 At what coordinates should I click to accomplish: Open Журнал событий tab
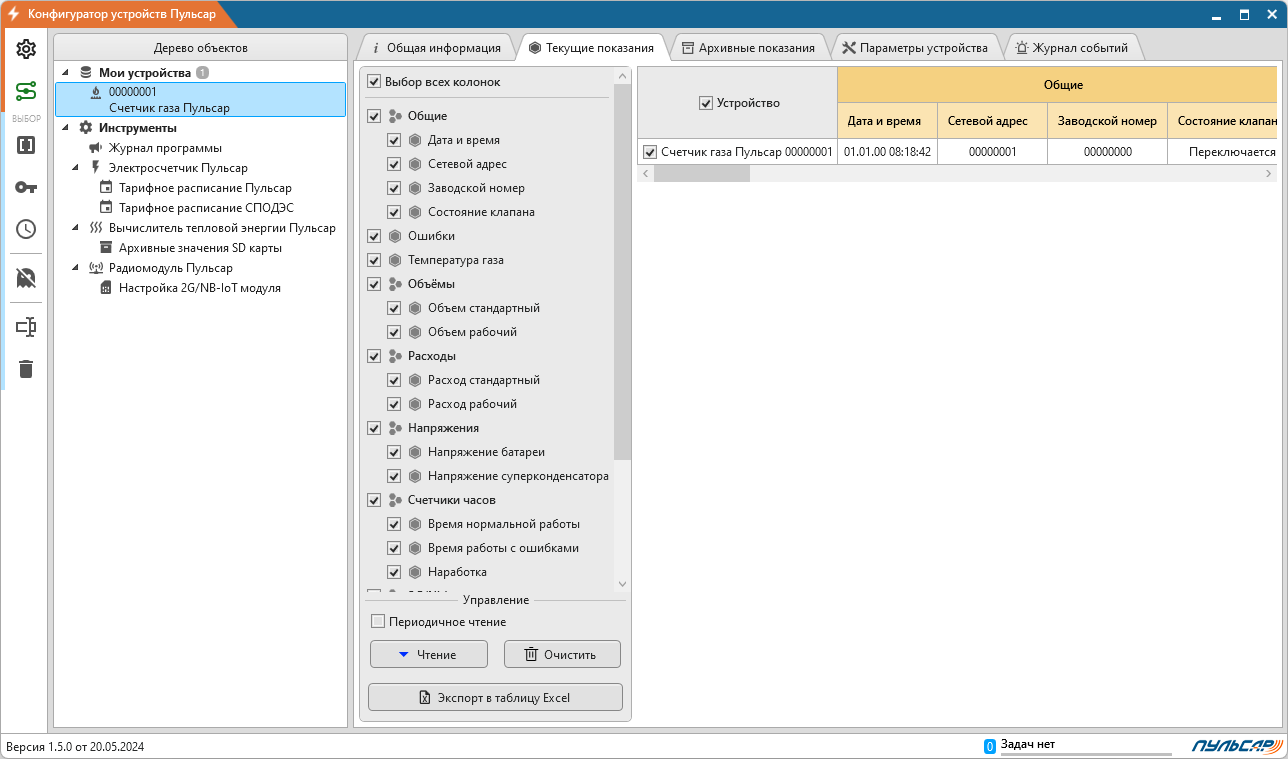tap(1072, 47)
